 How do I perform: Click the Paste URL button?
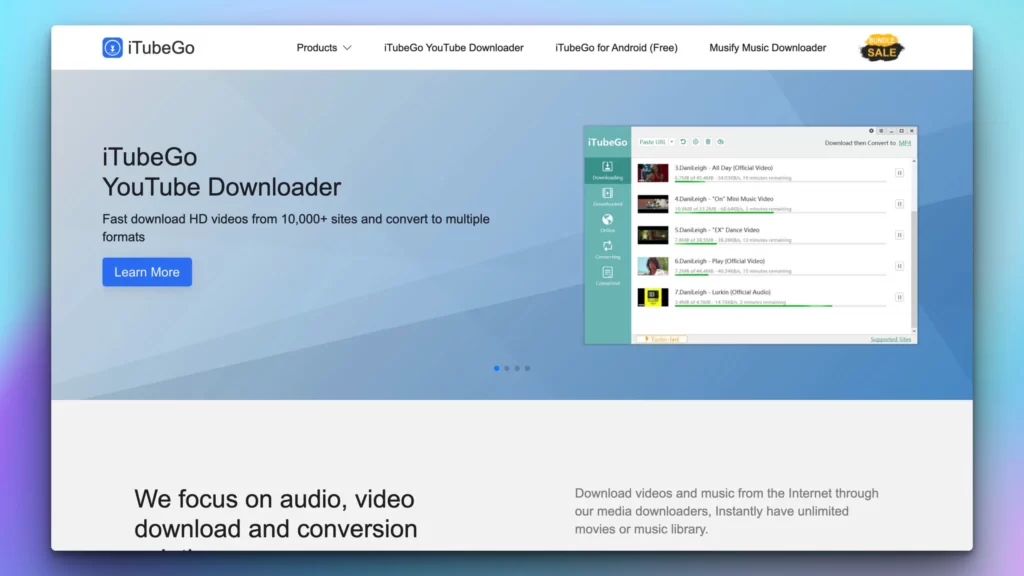[x=652, y=142]
